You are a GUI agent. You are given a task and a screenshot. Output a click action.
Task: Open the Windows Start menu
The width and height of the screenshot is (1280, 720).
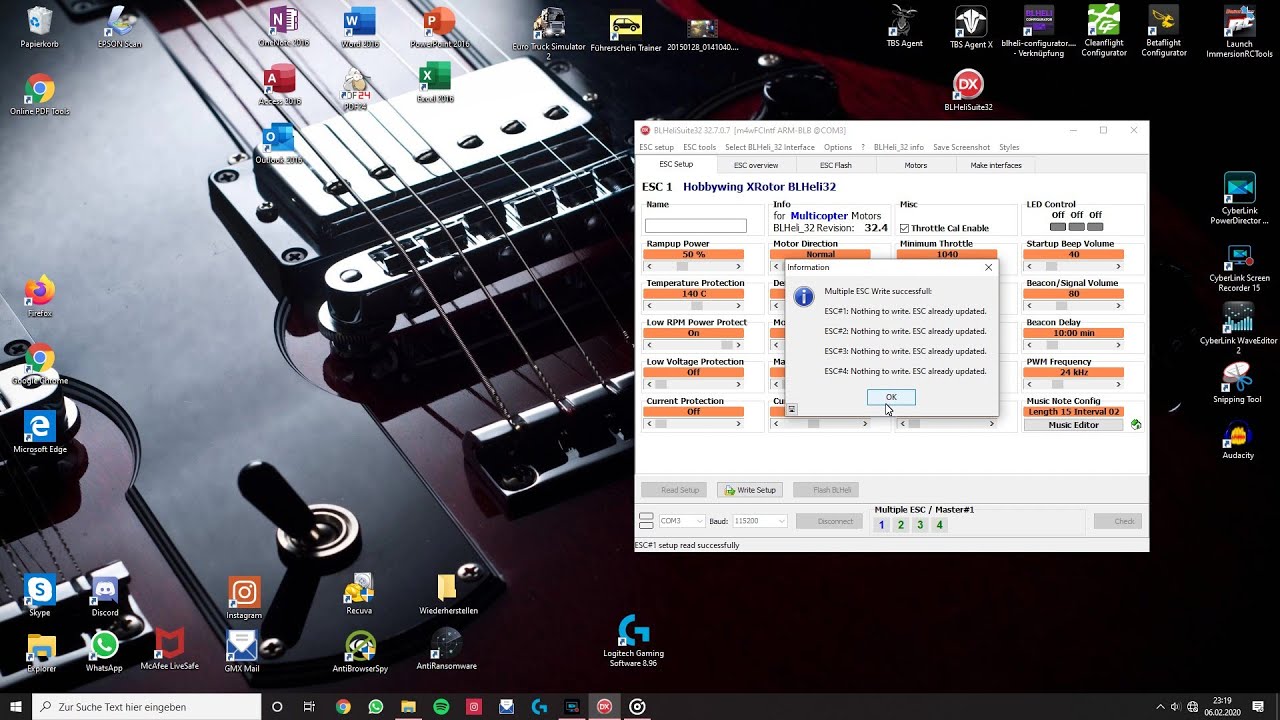click(x=15, y=706)
